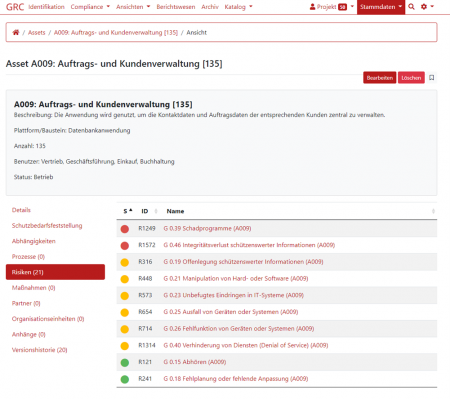This screenshot has width=450, height=399.
Task: Click the yellow status dot for R448
Action: pyautogui.click(x=125, y=279)
